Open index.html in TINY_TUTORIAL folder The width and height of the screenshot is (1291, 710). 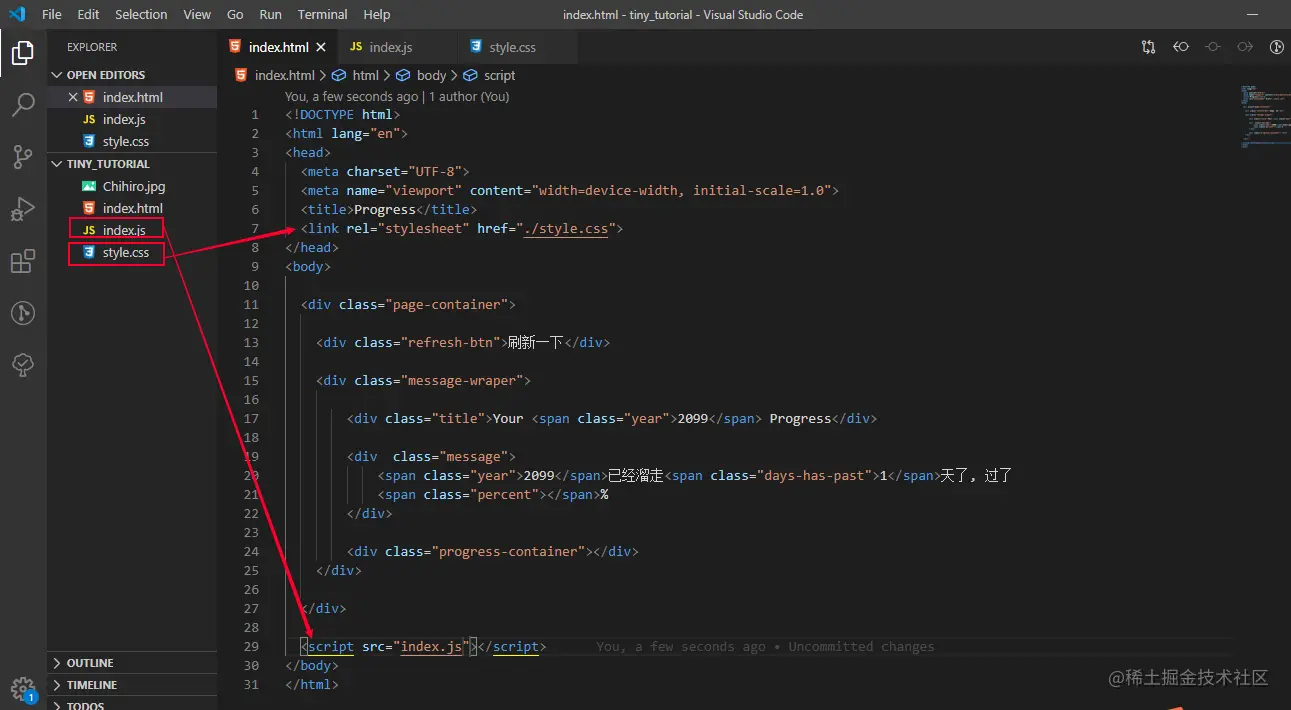(x=132, y=208)
